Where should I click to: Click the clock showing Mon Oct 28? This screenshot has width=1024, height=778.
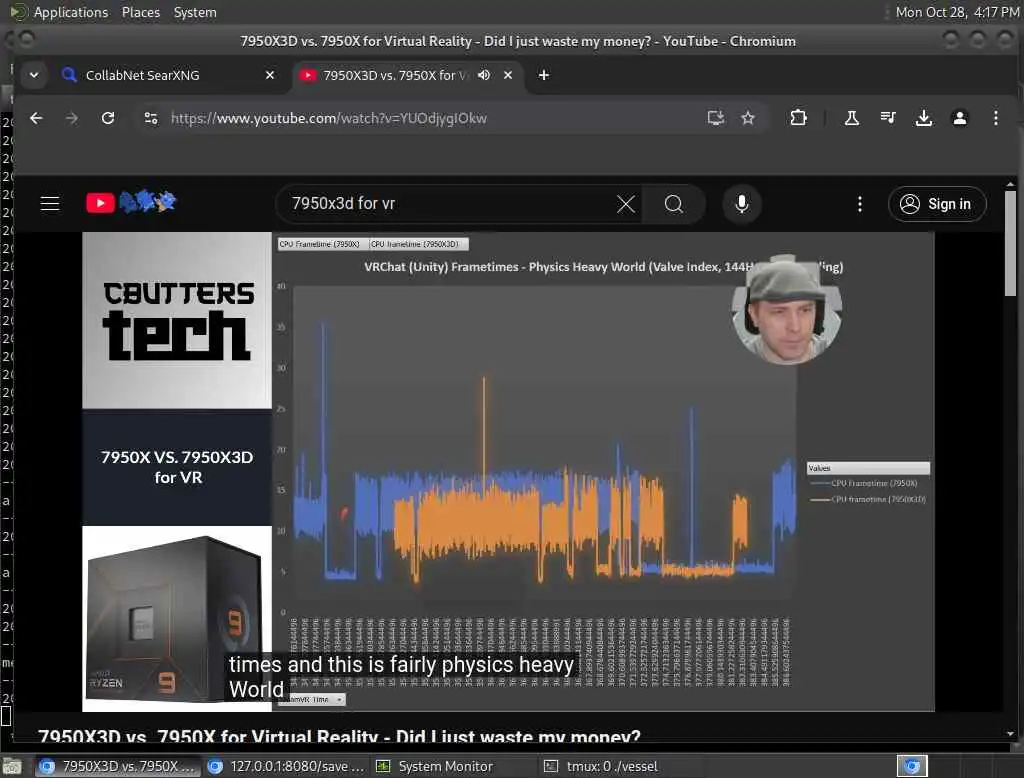957,12
